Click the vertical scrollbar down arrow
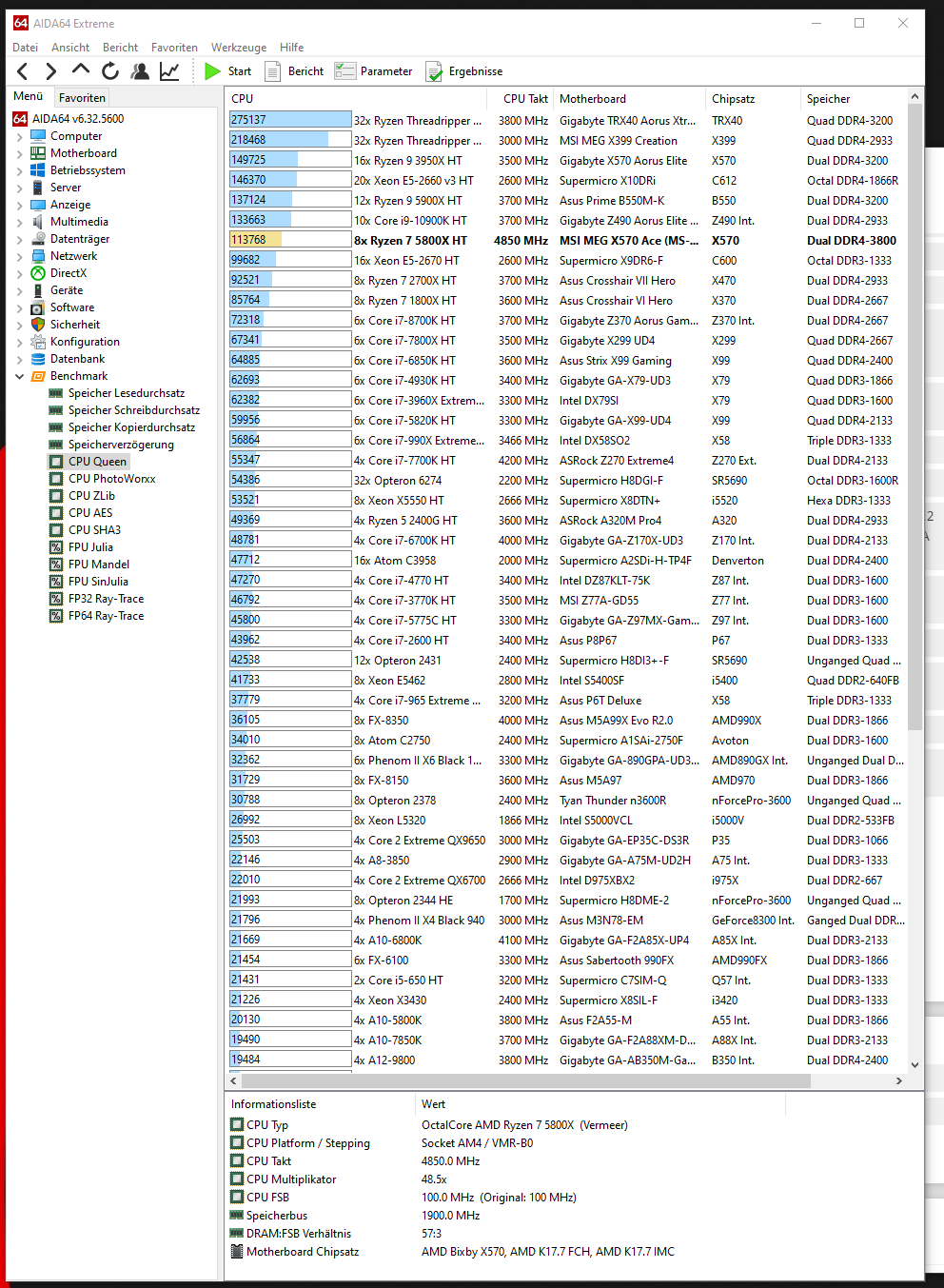Screen dimensions: 944x1288 915,1065
